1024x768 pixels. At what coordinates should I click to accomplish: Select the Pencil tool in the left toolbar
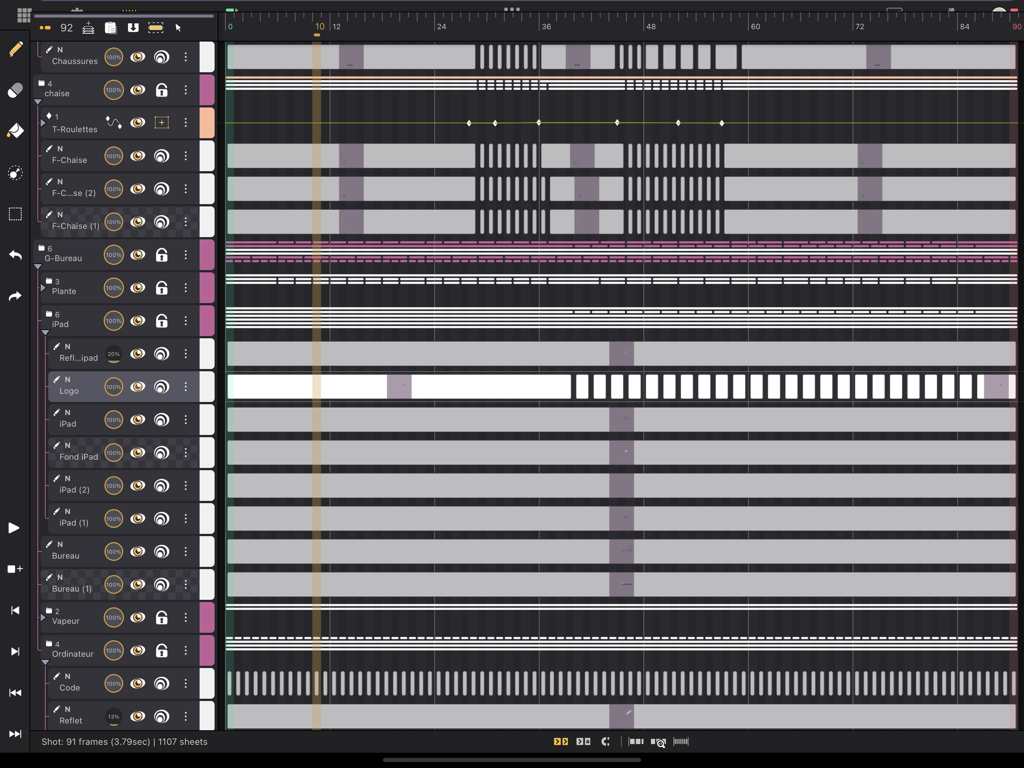pyautogui.click(x=15, y=48)
